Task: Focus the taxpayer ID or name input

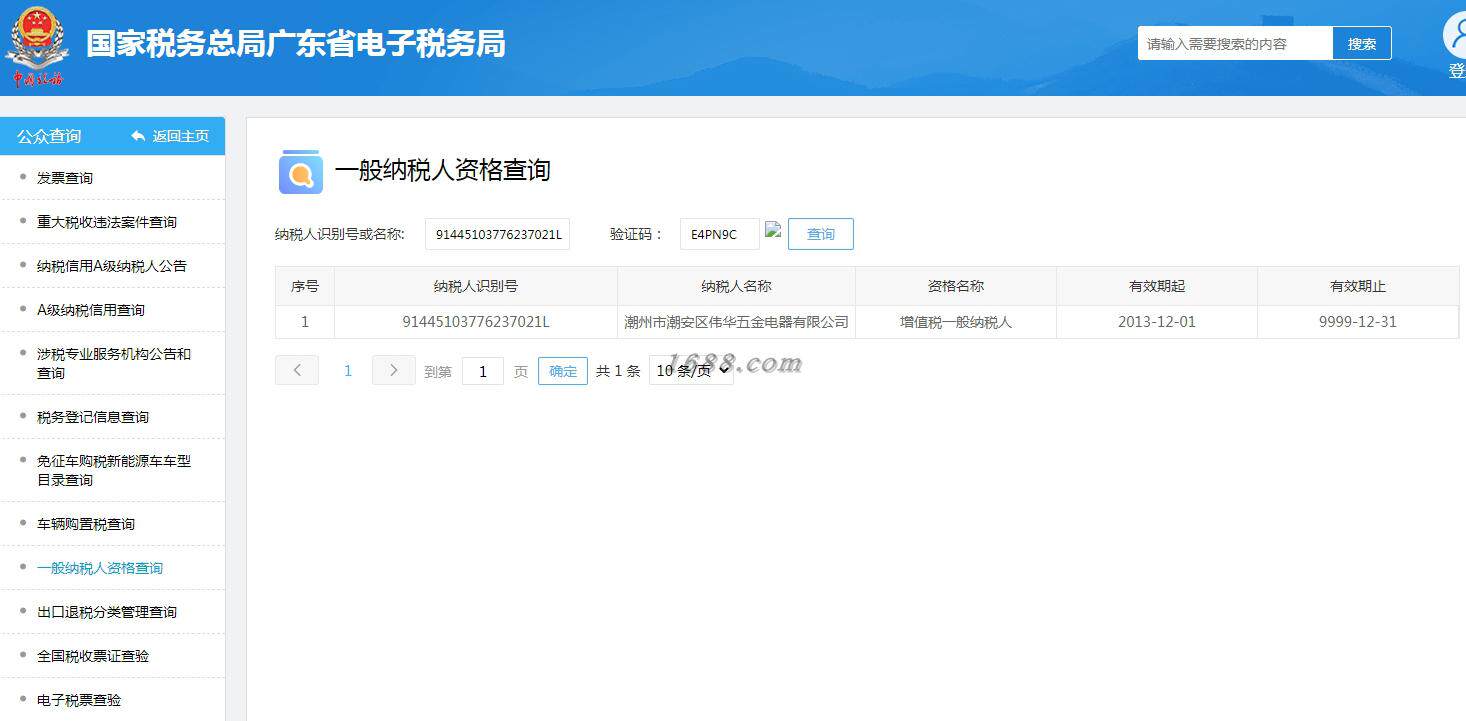Action: [497, 234]
